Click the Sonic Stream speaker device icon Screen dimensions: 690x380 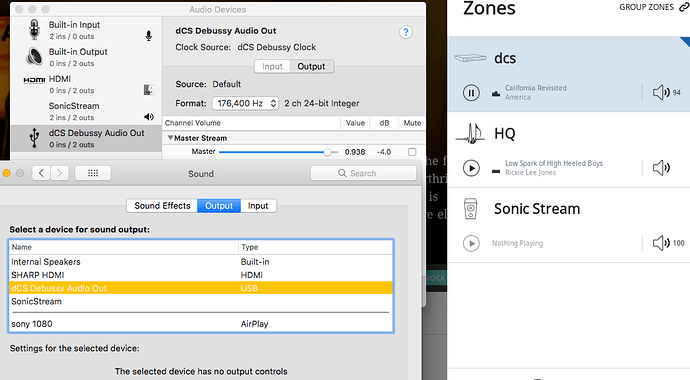click(470, 208)
